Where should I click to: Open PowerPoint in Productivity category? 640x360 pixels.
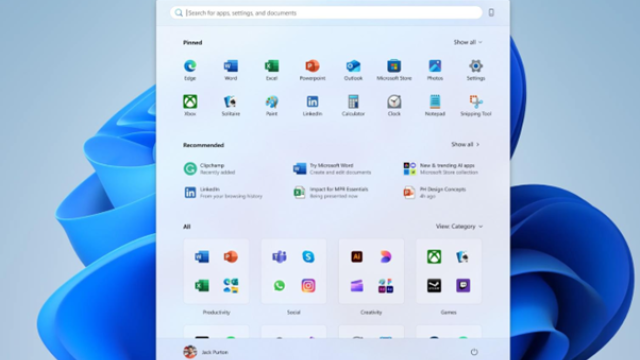pos(231,257)
